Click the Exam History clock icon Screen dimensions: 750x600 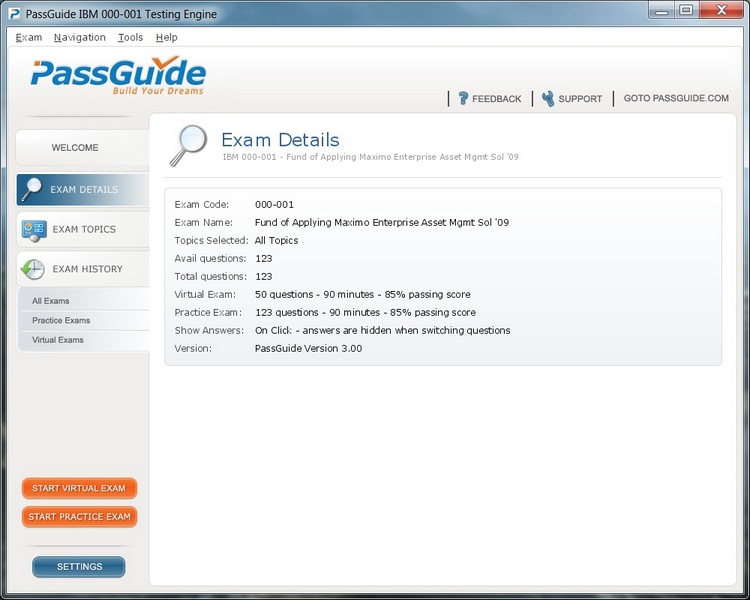[x=33, y=269]
